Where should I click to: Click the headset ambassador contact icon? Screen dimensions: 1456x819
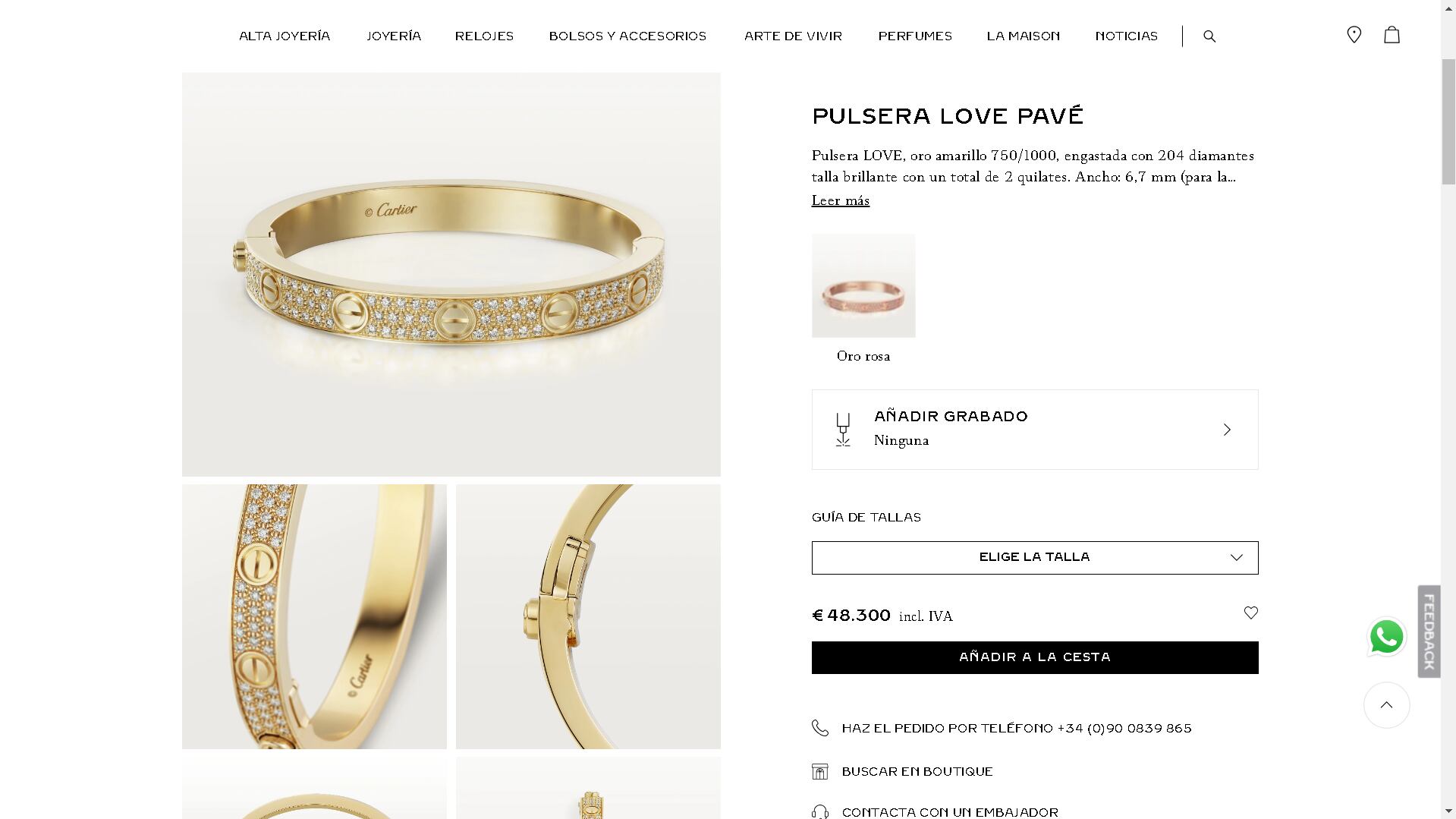tap(820, 812)
